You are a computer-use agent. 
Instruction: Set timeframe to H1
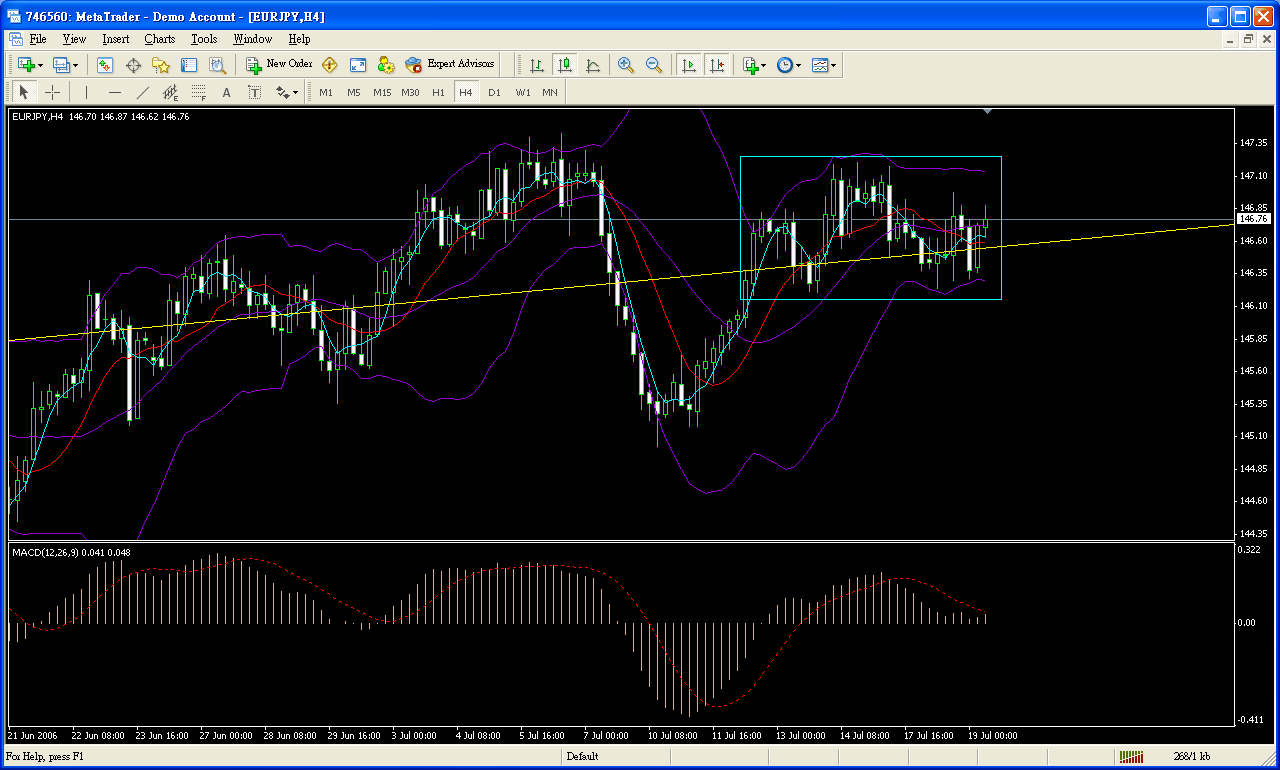(x=438, y=92)
